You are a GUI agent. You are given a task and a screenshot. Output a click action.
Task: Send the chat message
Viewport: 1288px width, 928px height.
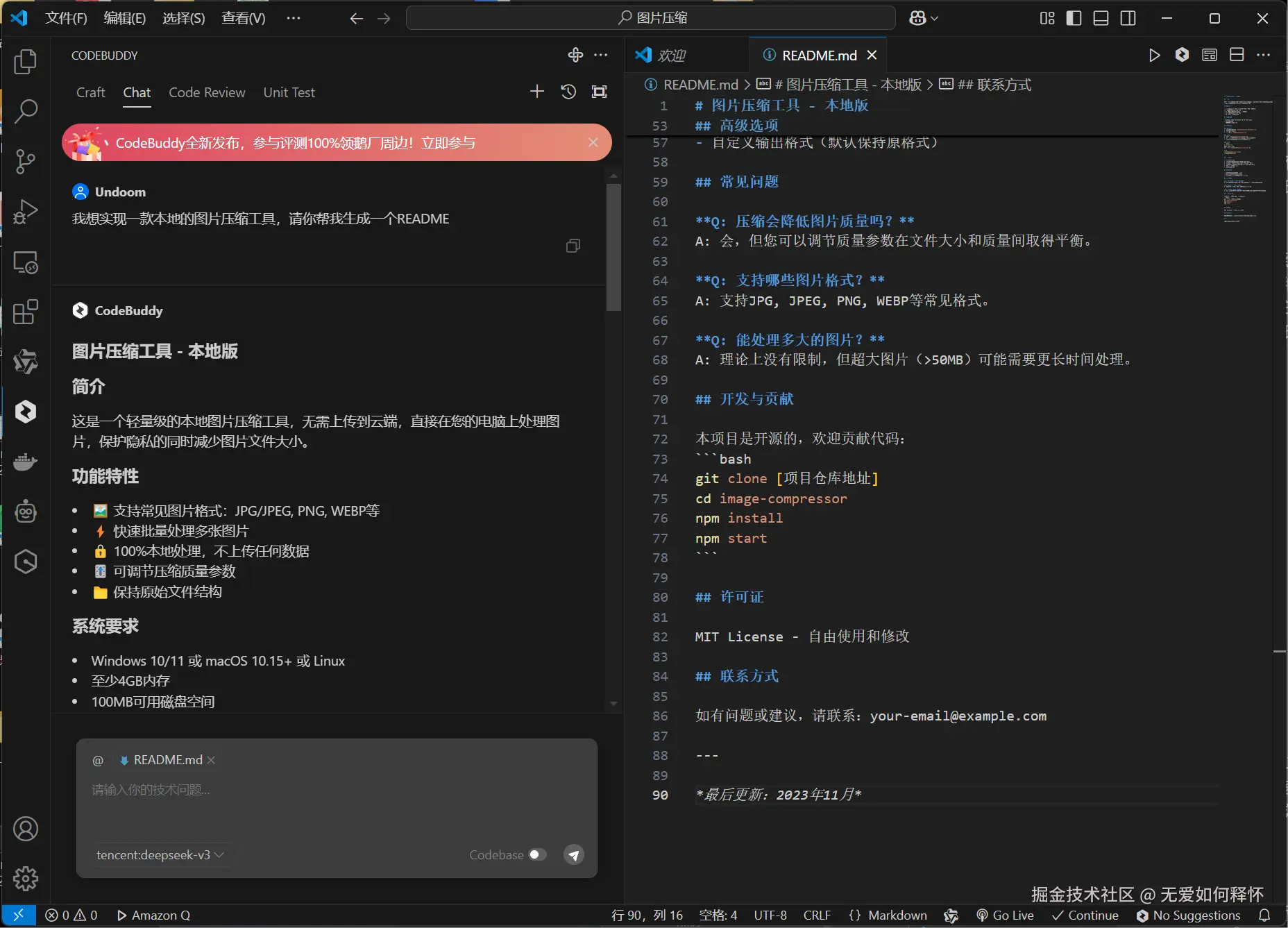point(574,855)
